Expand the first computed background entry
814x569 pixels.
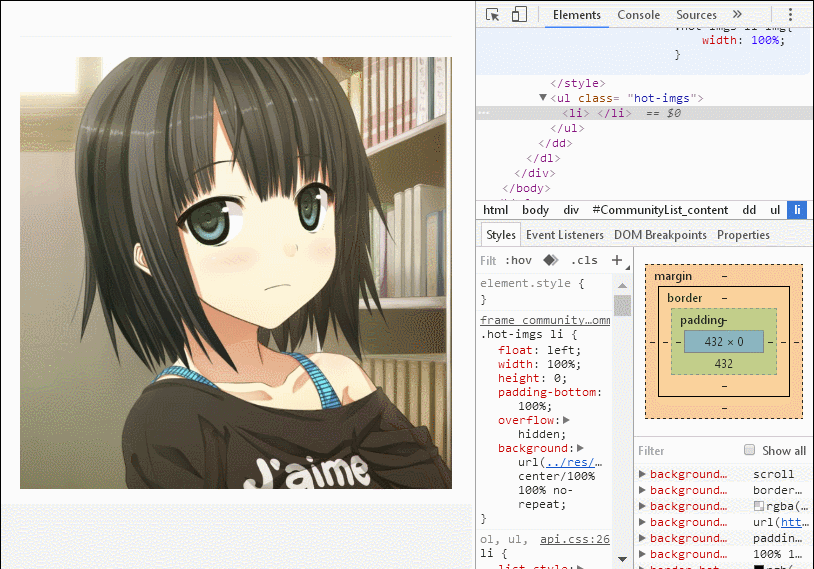642,474
